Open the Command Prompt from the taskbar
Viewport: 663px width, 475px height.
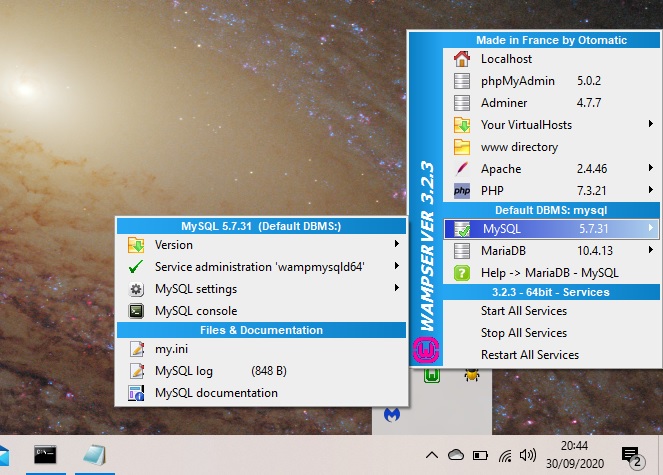coord(45,454)
